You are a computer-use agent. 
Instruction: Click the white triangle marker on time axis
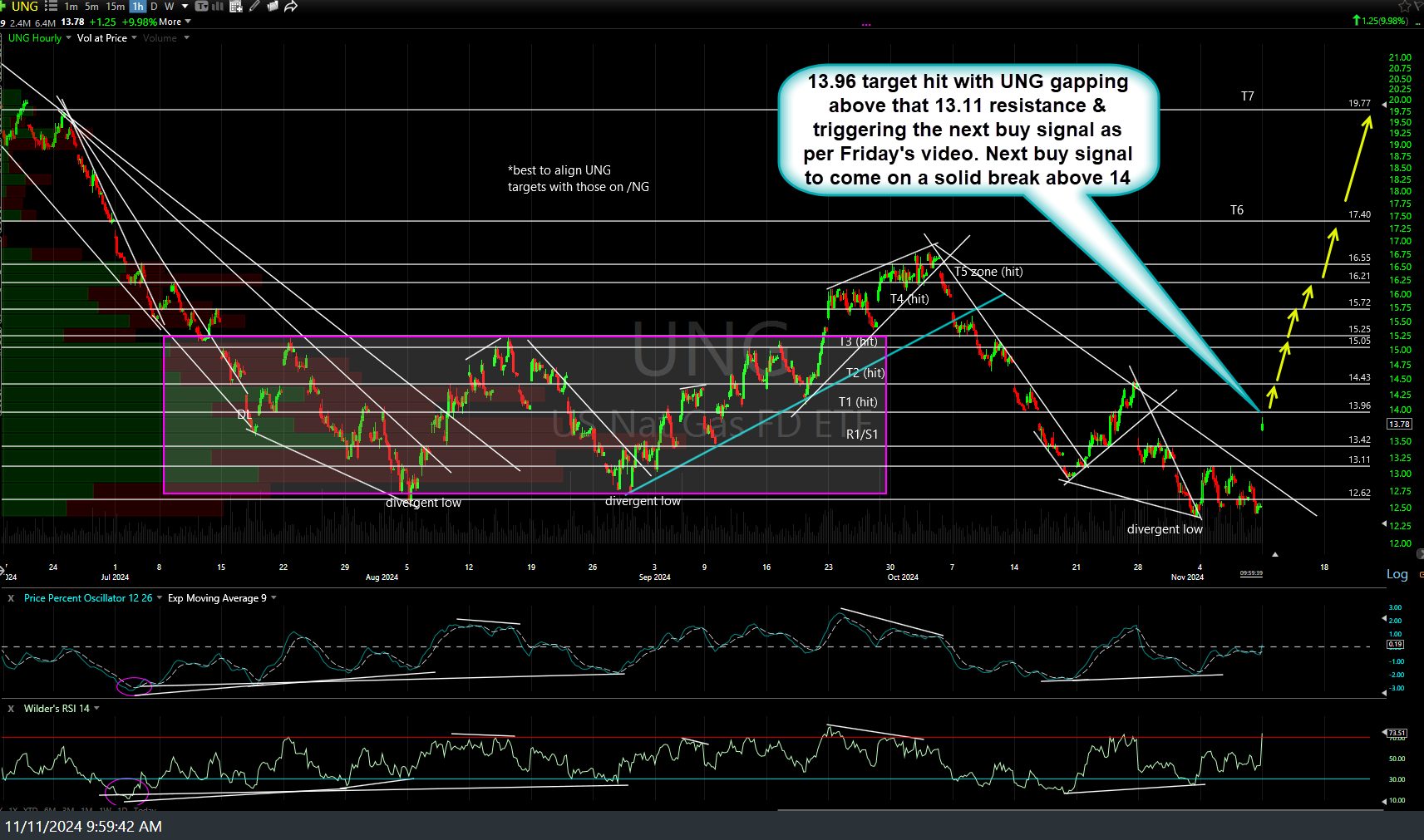pyautogui.click(x=1274, y=554)
